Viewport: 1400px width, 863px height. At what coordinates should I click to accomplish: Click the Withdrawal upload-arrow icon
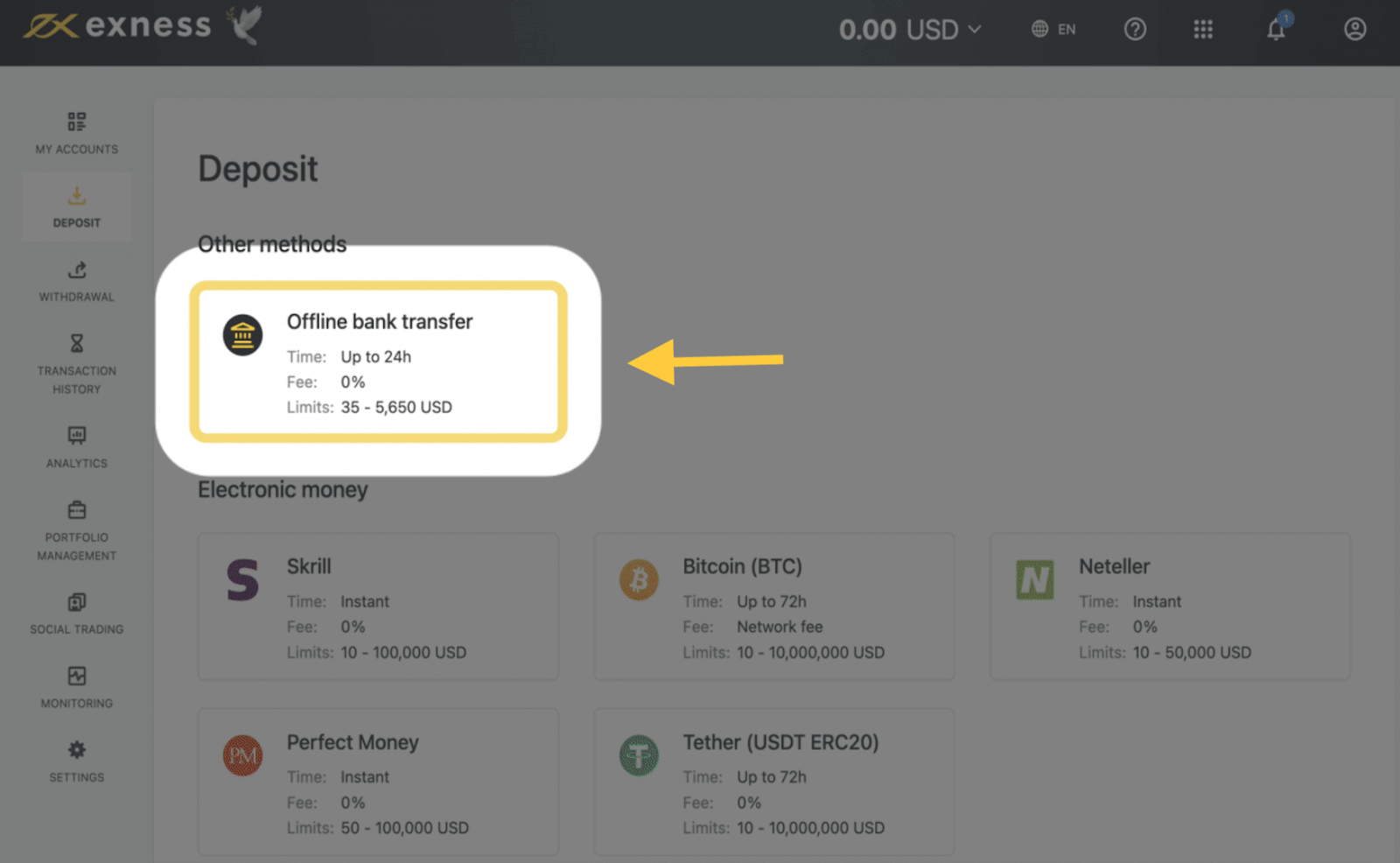click(77, 270)
